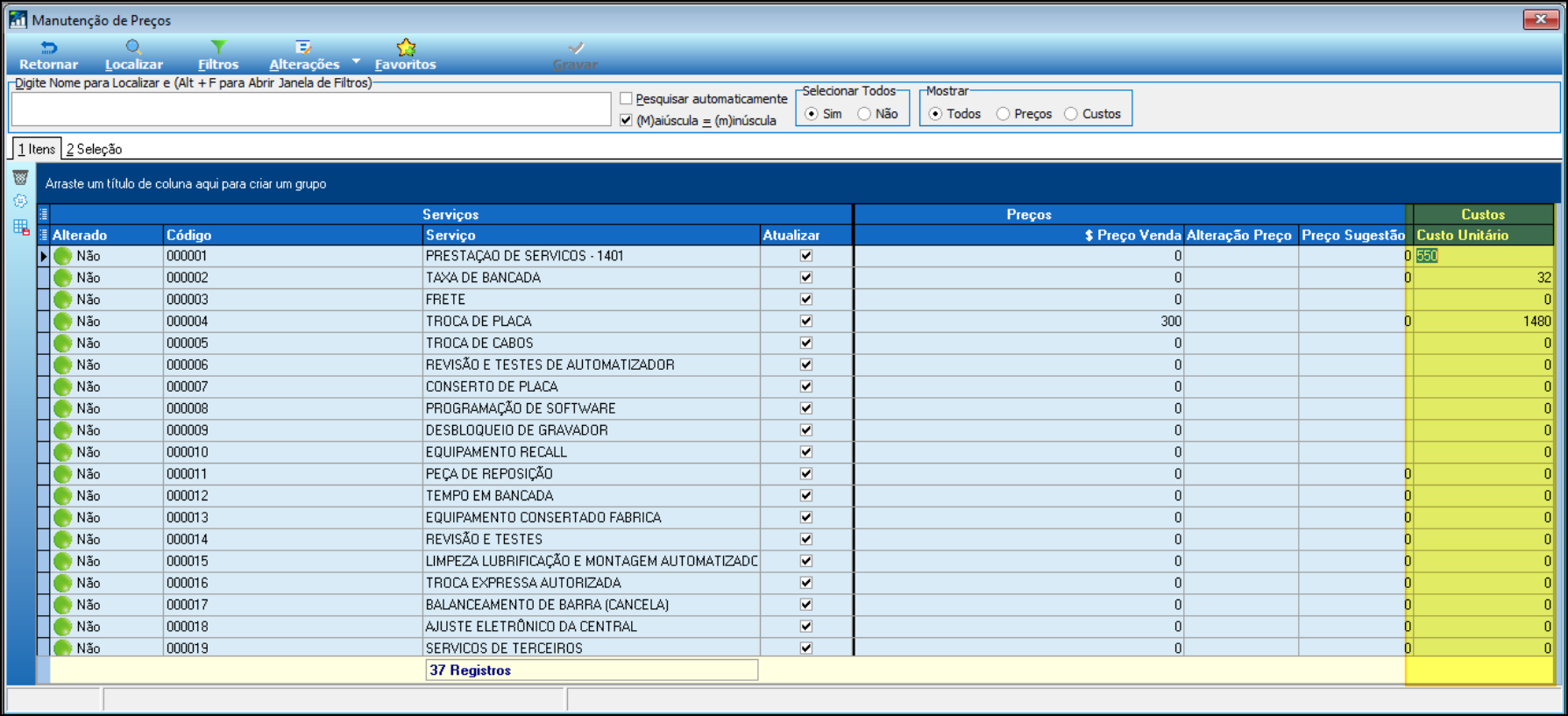Click the name search input field
1568x716 pixels.
point(311,110)
